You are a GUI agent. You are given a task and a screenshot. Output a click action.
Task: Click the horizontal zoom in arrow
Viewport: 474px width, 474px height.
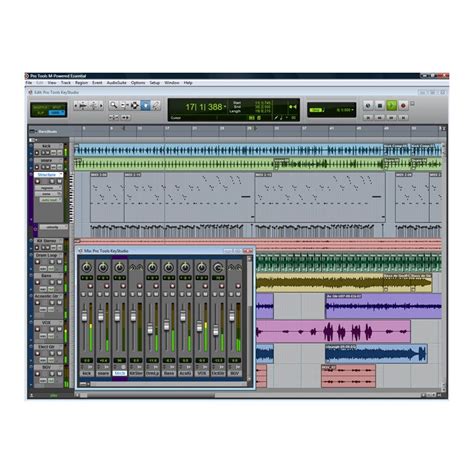(x=101, y=106)
